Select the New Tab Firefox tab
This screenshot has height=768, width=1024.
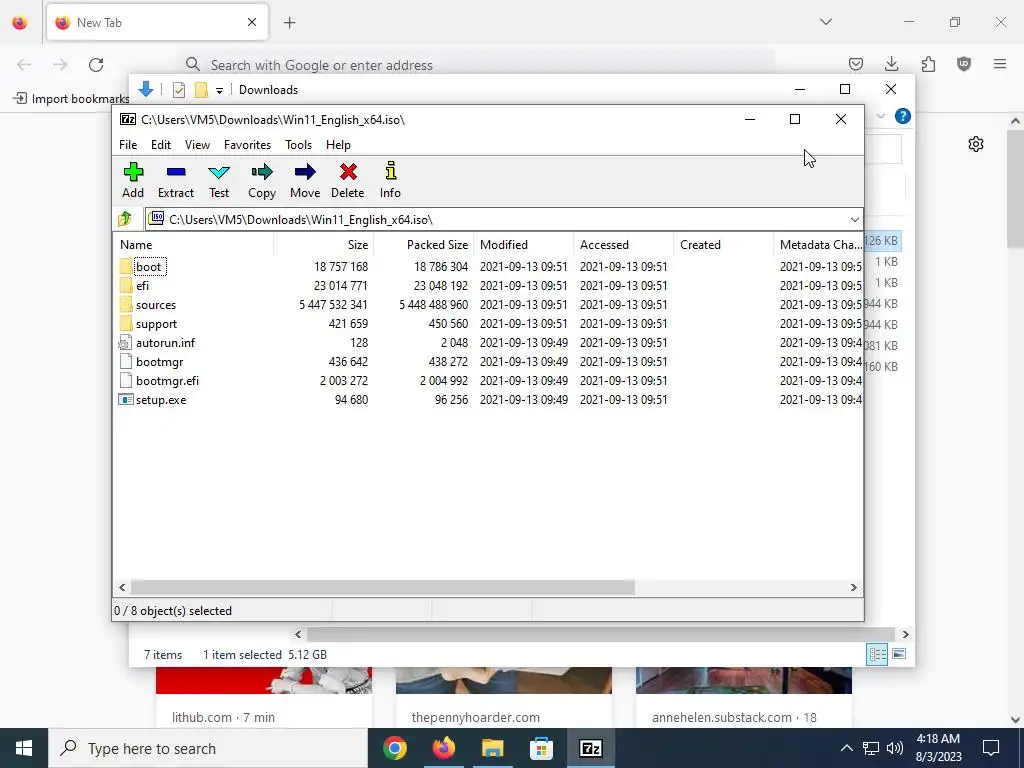pyautogui.click(x=157, y=22)
